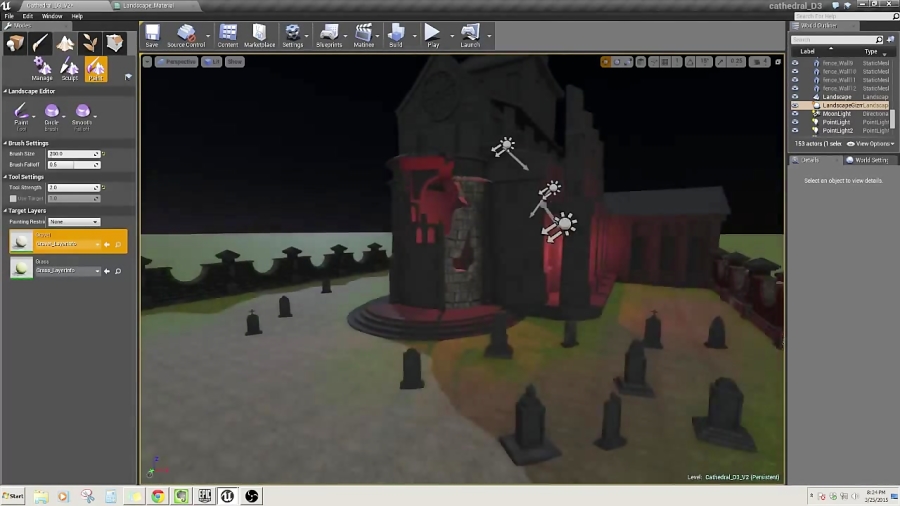This screenshot has width=900, height=506.
Task: Open the Content browser from the toolbar
Action: pos(228,37)
